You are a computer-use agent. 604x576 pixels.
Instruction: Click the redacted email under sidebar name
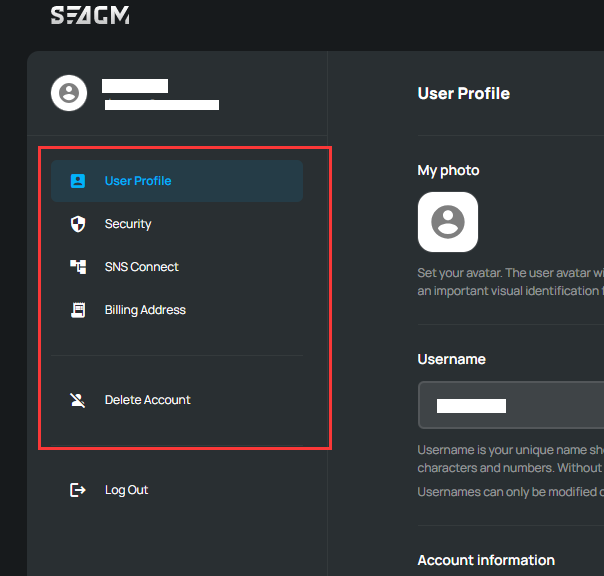[x=162, y=104]
